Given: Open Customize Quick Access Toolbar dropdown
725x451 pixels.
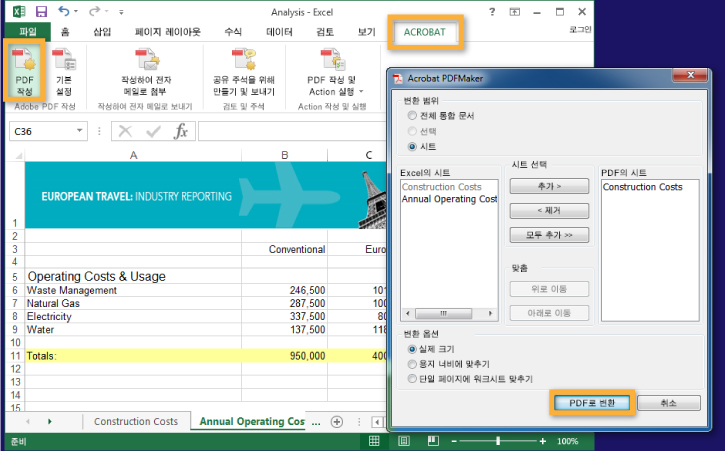Looking at the screenshot, I should pos(121,12).
